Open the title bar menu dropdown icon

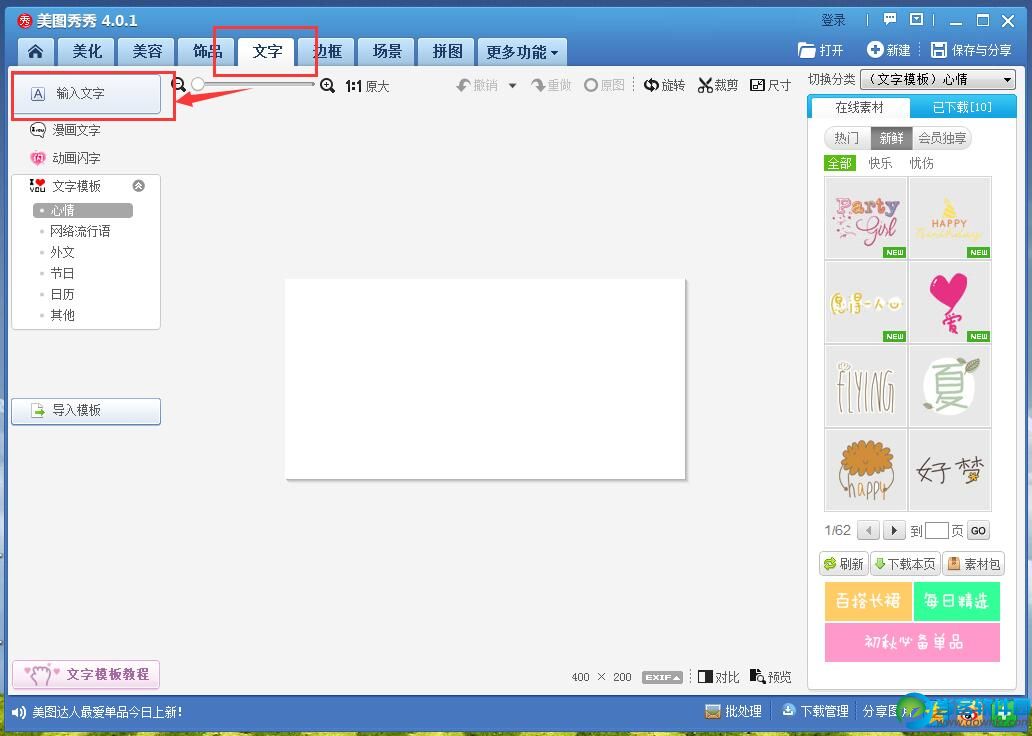pyautogui.click(x=916, y=20)
